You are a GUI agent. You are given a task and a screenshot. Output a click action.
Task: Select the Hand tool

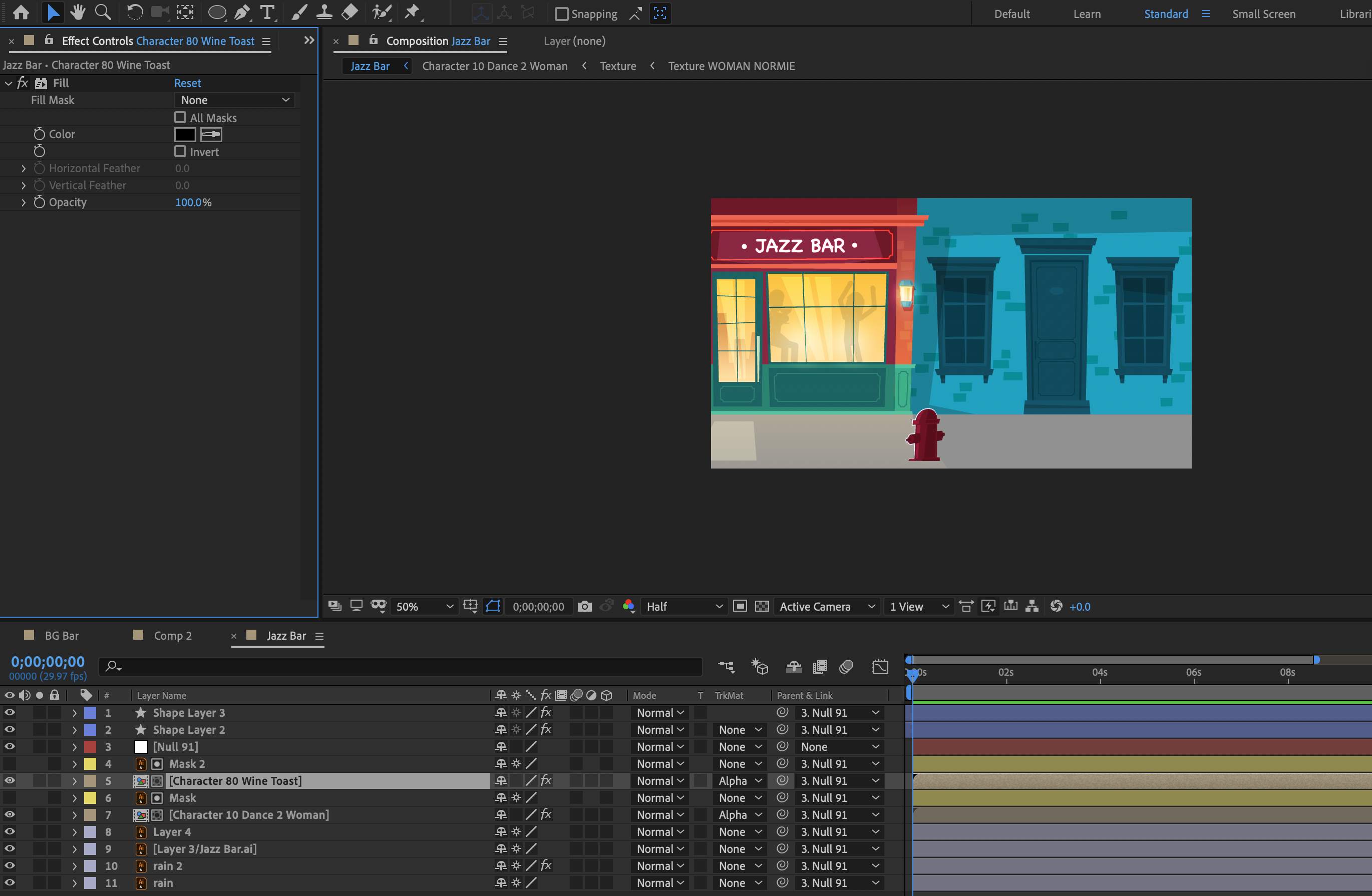pos(77,12)
